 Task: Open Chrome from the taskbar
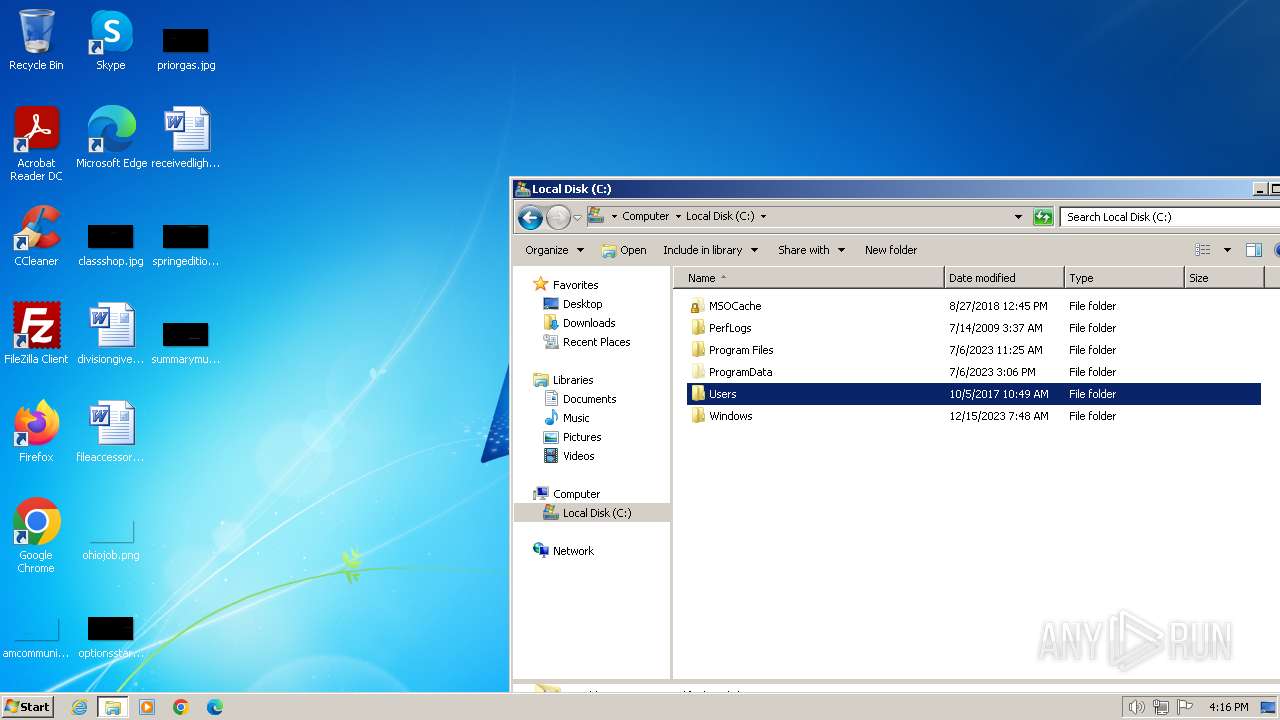[181, 707]
